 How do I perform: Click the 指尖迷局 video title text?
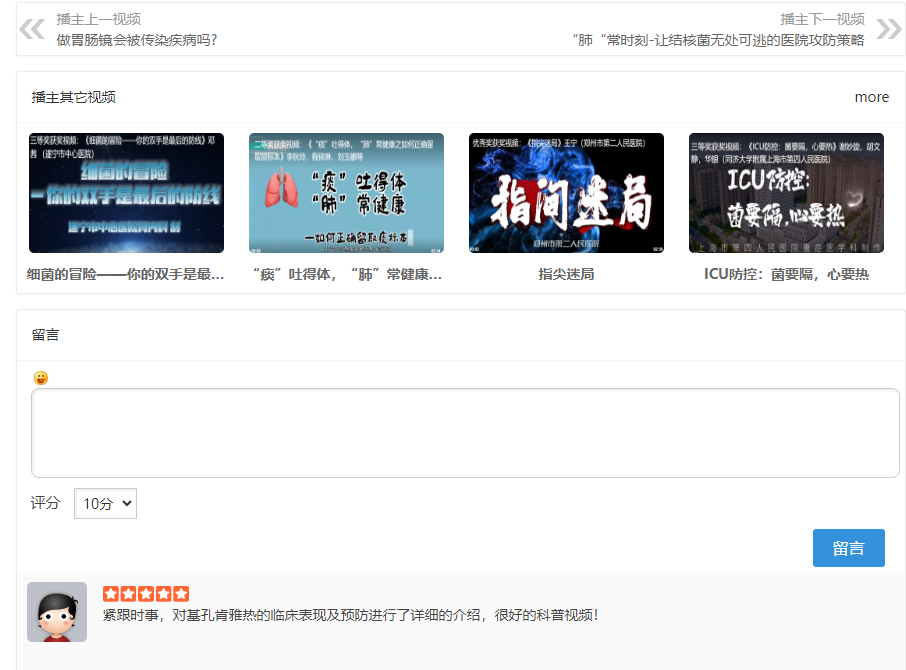coord(566,274)
